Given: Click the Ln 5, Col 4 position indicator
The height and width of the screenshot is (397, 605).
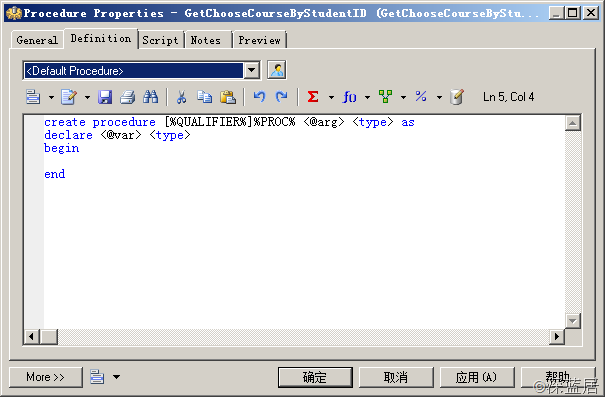Looking at the screenshot, I should (x=509, y=97).
